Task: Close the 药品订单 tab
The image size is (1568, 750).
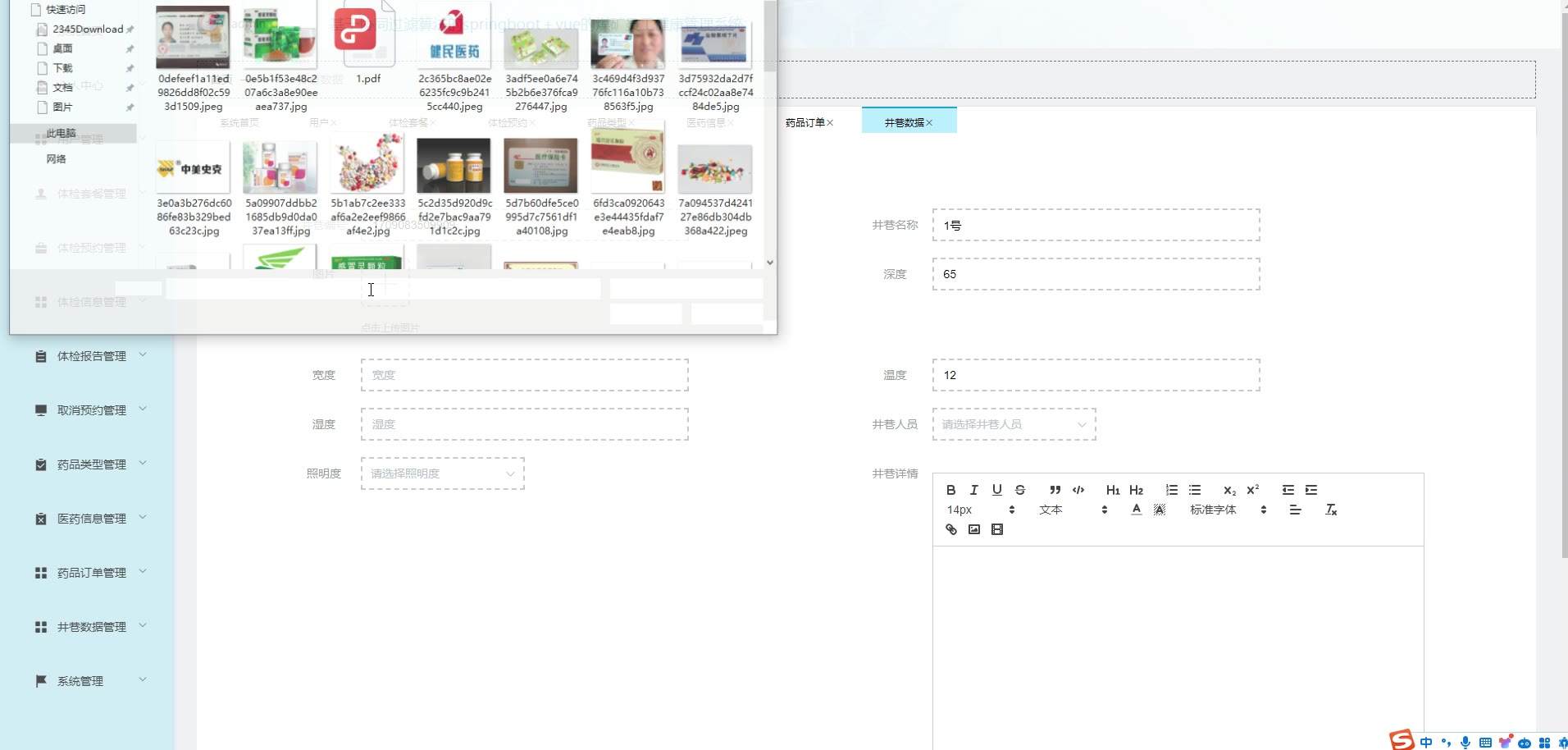Action: click(x=830, y=122)
